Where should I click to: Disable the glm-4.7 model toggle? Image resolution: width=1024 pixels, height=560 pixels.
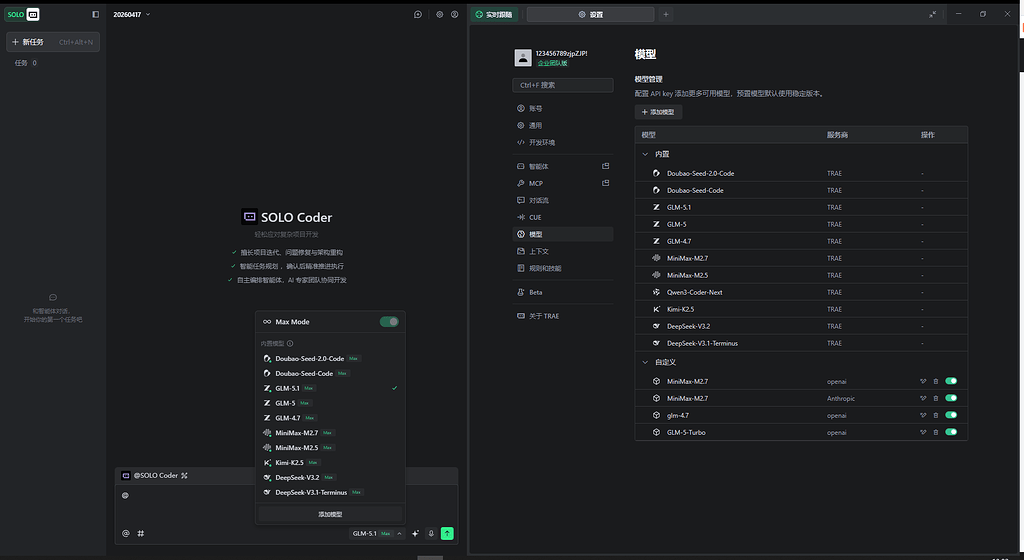[x=951, y=415]
